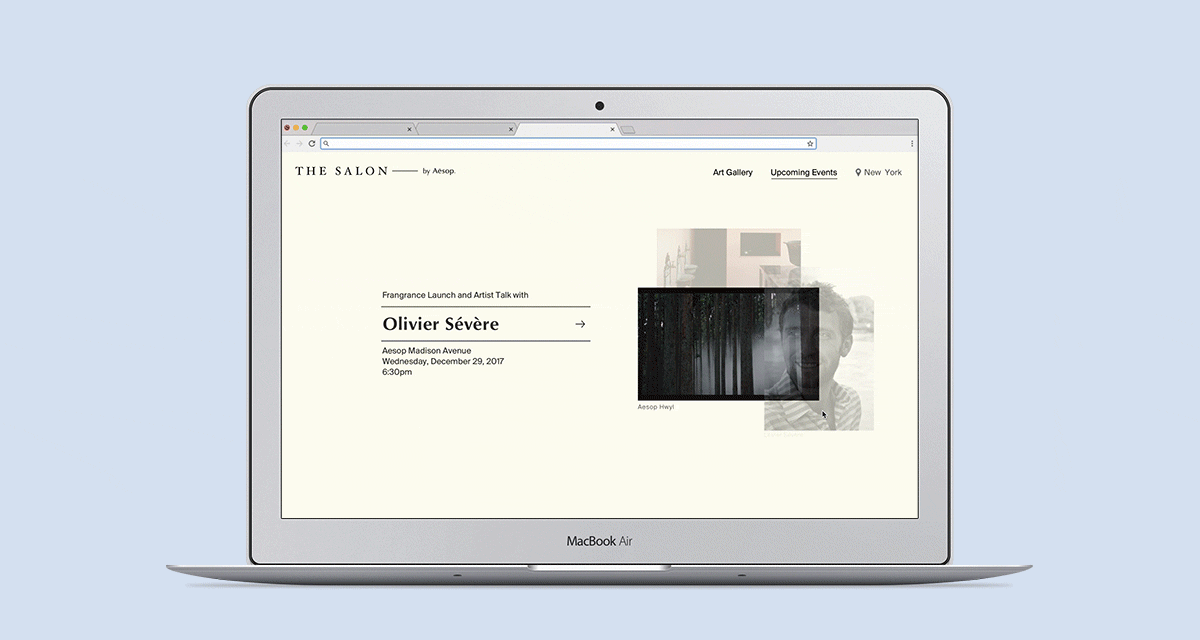This screenshot has width=1200, height=640.
Task: Click the 'Aesop Hwyl' image caption
Action: click(656, 407)
